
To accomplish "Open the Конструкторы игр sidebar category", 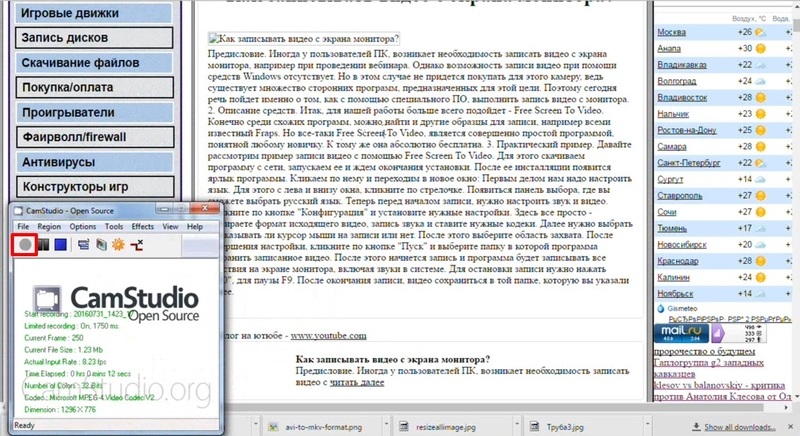I will click(95, 187).
